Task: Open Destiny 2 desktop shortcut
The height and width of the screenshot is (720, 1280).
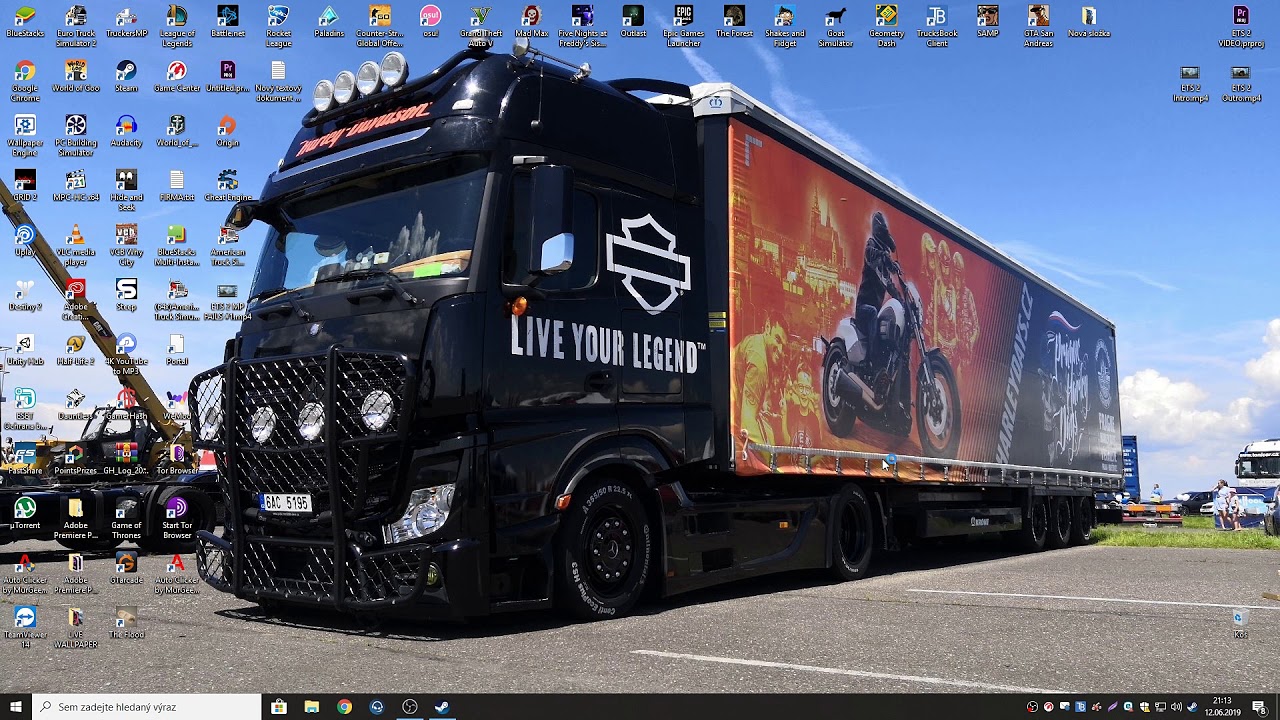Action: (x=25, y=293)
